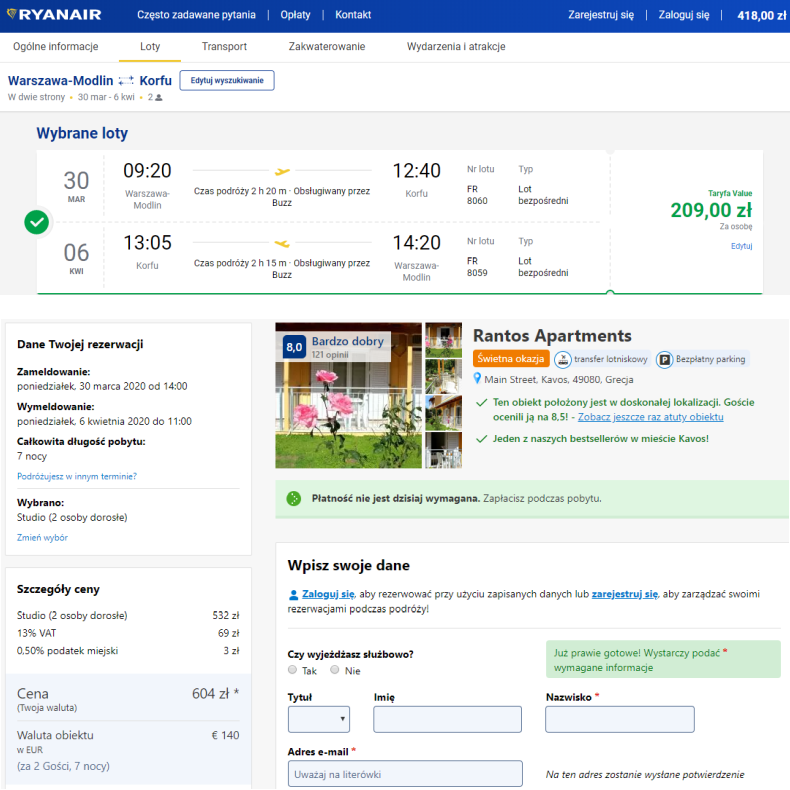This screenshot has width=790, height=790.
Task: Click the Korfu destination title
Action: (x=155, y=81)
